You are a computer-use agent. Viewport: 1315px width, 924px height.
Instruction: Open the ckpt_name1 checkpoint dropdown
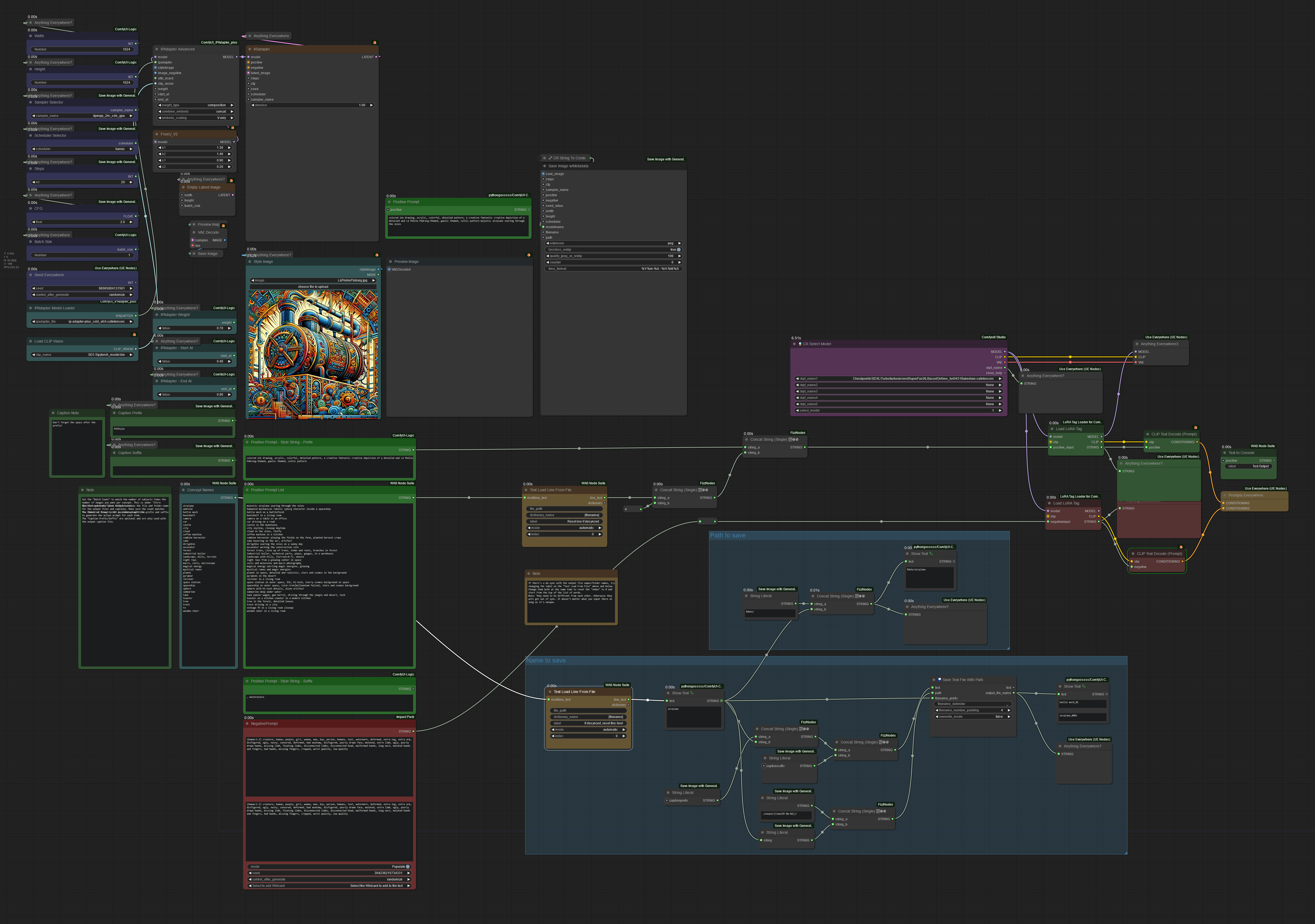[899, 378]
